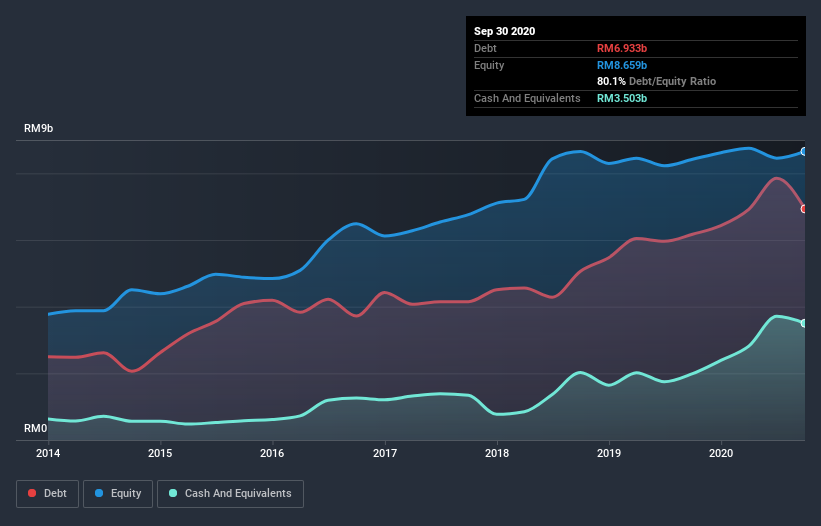Click the RM8.659b equity value
This screenshot has width=821, height=526.
(x=622, y=66)
